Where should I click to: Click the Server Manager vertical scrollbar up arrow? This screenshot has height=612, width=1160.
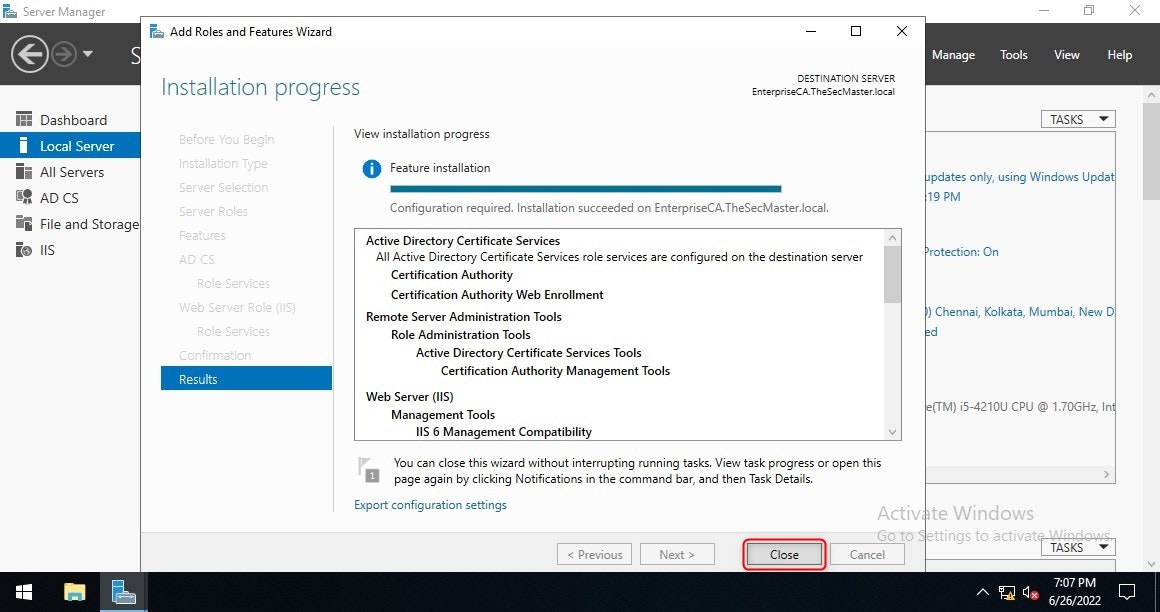tap(1152, 95)
